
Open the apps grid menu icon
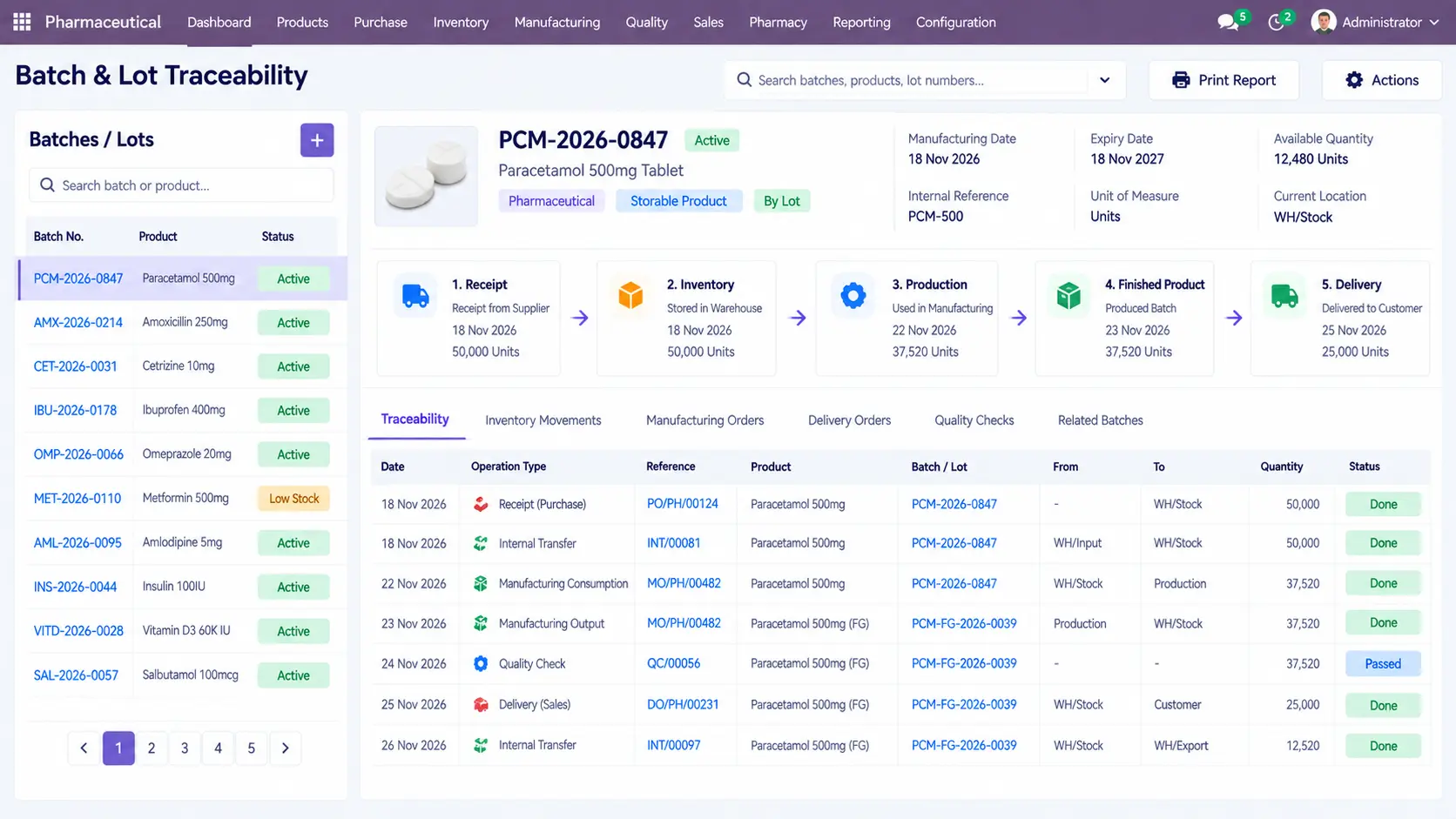click(x=22, y=22)
